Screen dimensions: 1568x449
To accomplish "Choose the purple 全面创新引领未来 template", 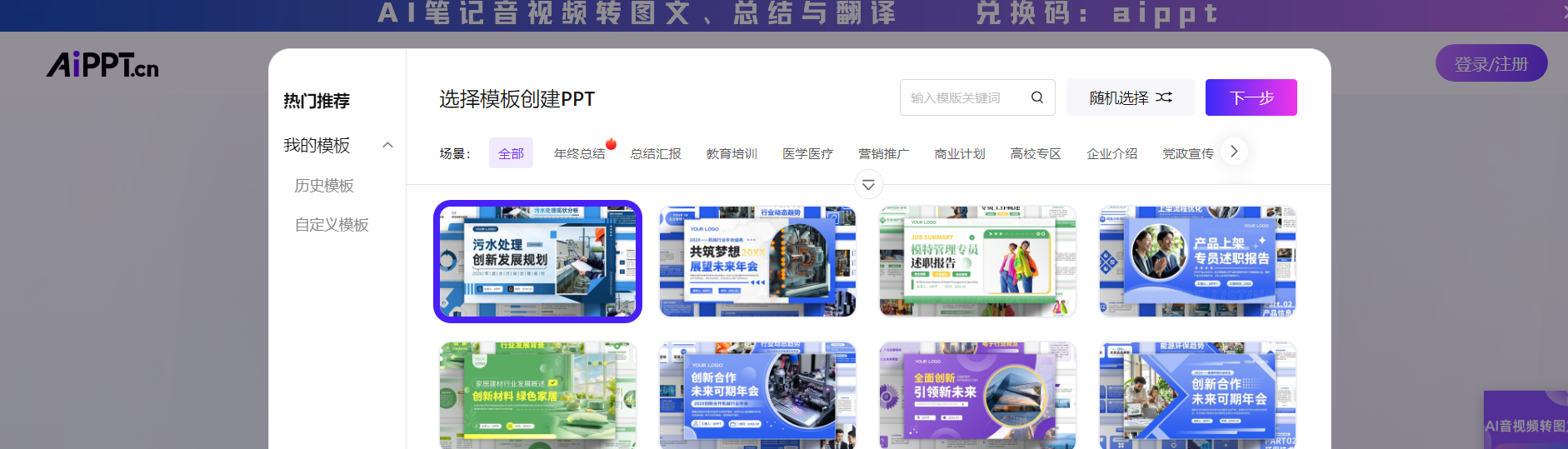I will point(977,396).
